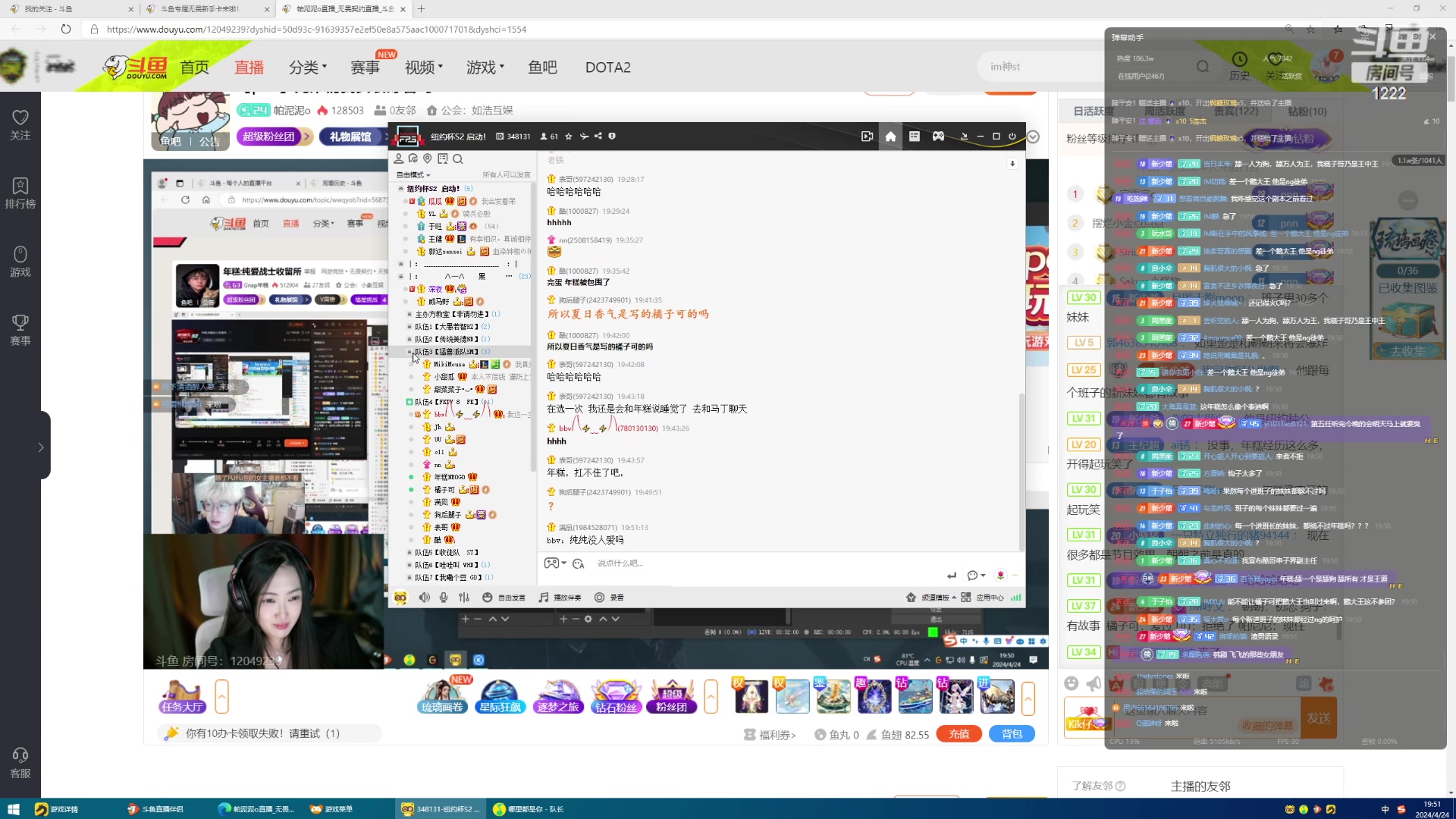Image resolution: width=1456 pixels, height=819 pixels.
Task: Switch to the 直播 nav tab
Action: tap(249, 67)
